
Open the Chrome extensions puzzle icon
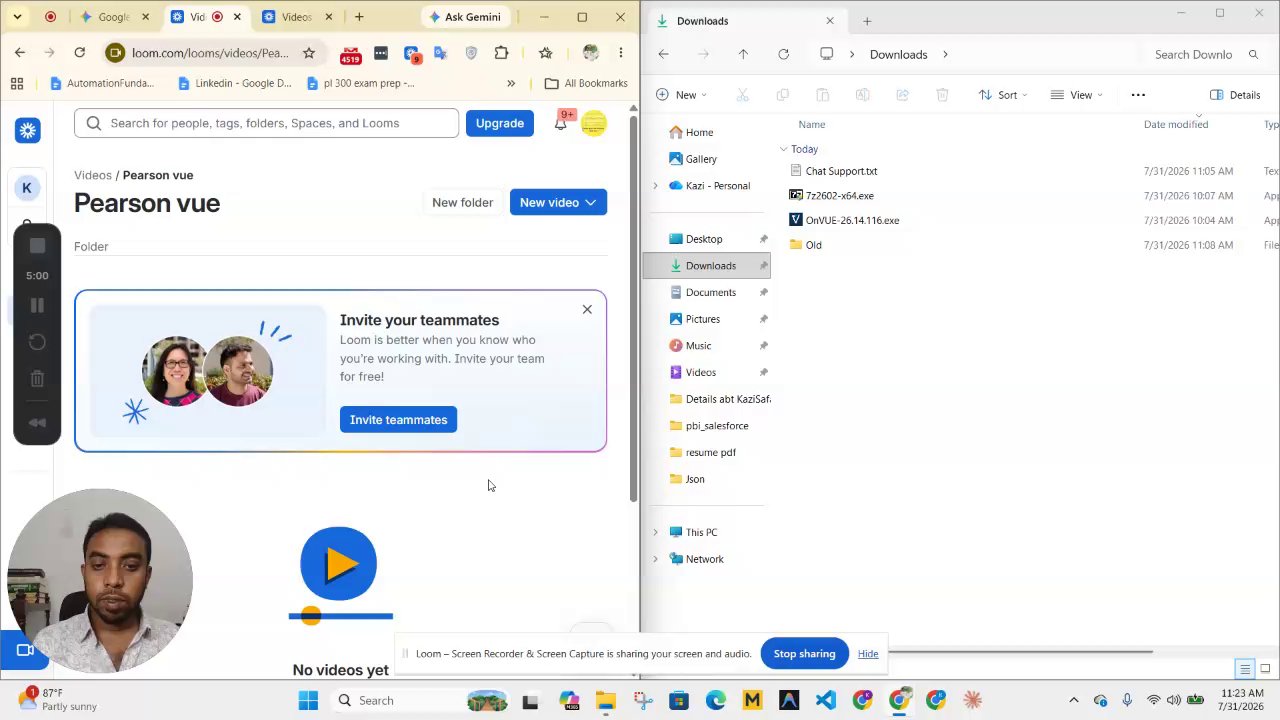point(502,53)
